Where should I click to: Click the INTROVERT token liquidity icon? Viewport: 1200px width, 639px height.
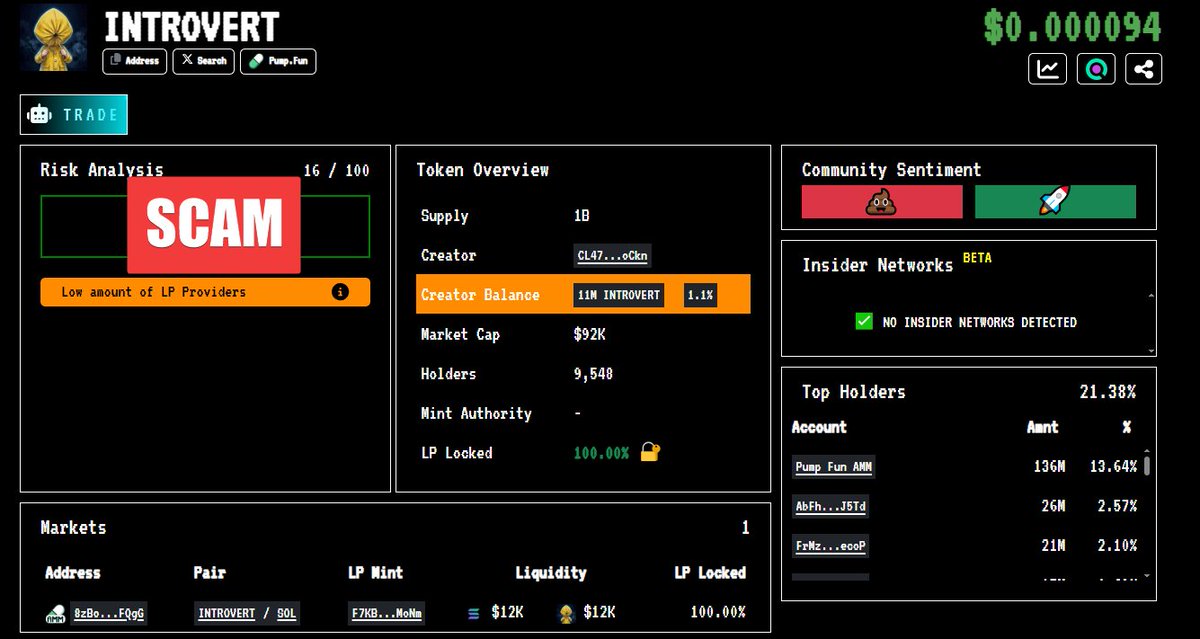click(565, 612)
